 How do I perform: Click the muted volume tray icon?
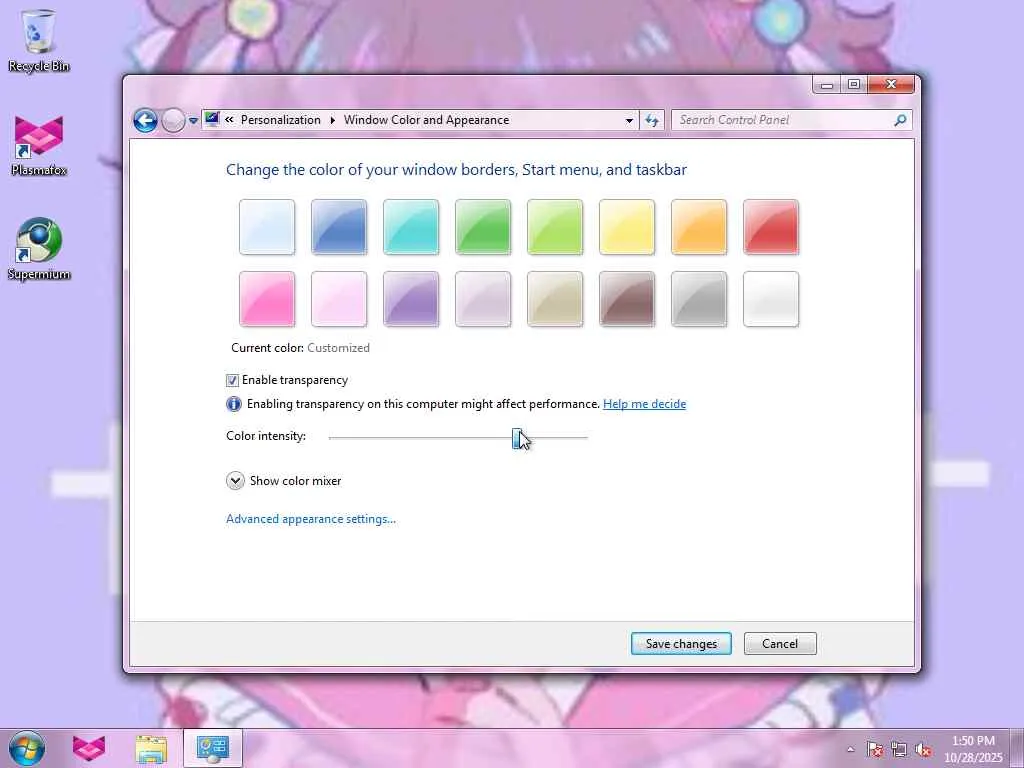click(x=923, y=750)
